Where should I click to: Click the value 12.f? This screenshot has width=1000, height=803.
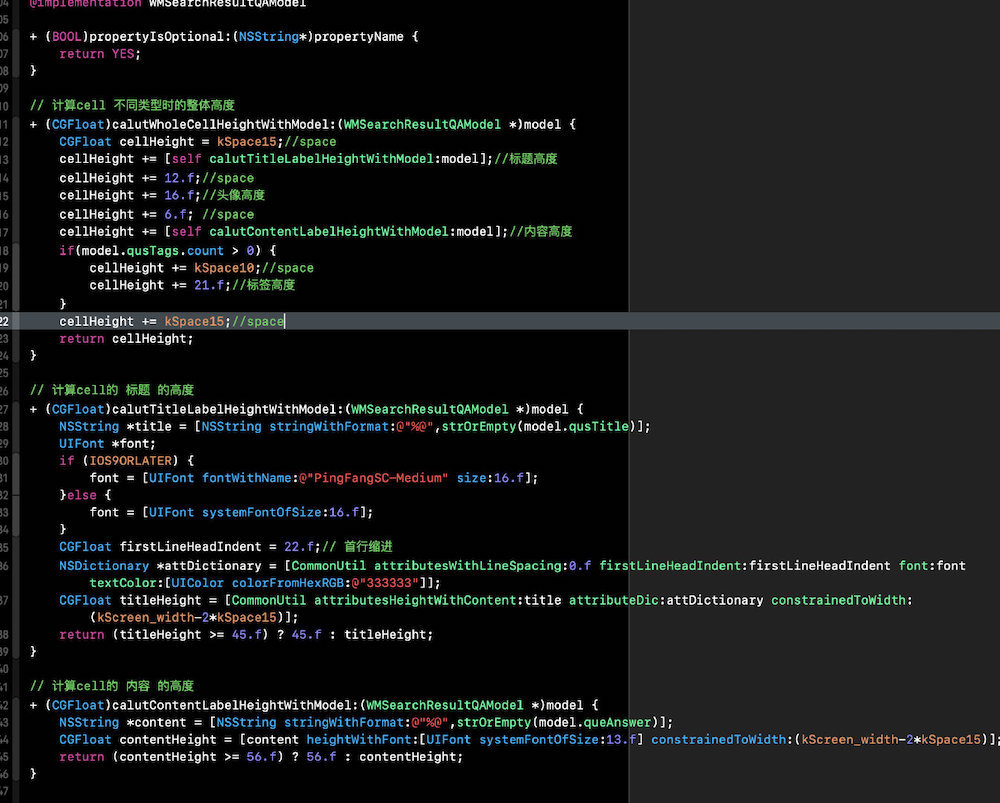click(179, 178)
